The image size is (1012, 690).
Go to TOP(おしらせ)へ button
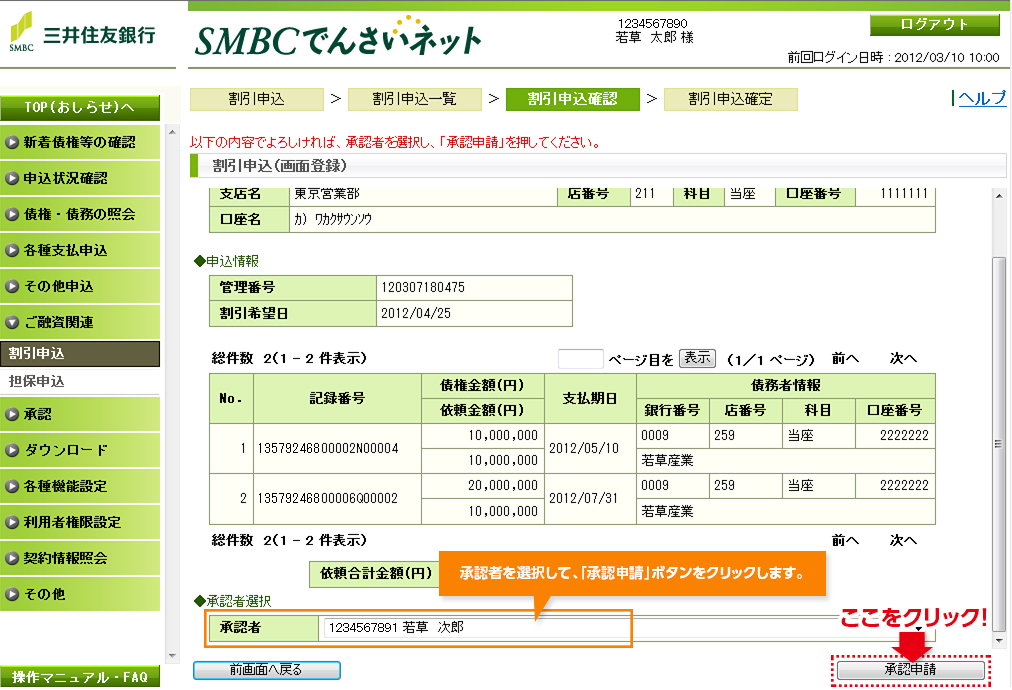(80, 107)
